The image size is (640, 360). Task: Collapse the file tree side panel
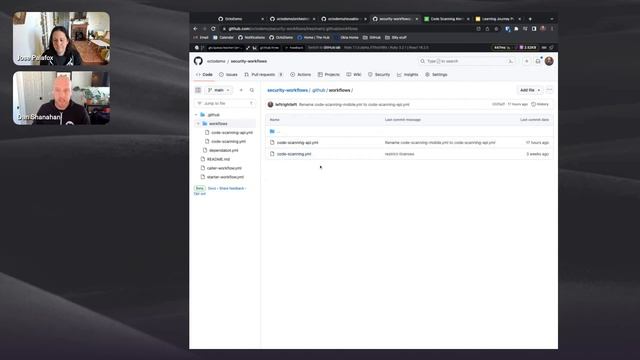click(x=198, y=90)
